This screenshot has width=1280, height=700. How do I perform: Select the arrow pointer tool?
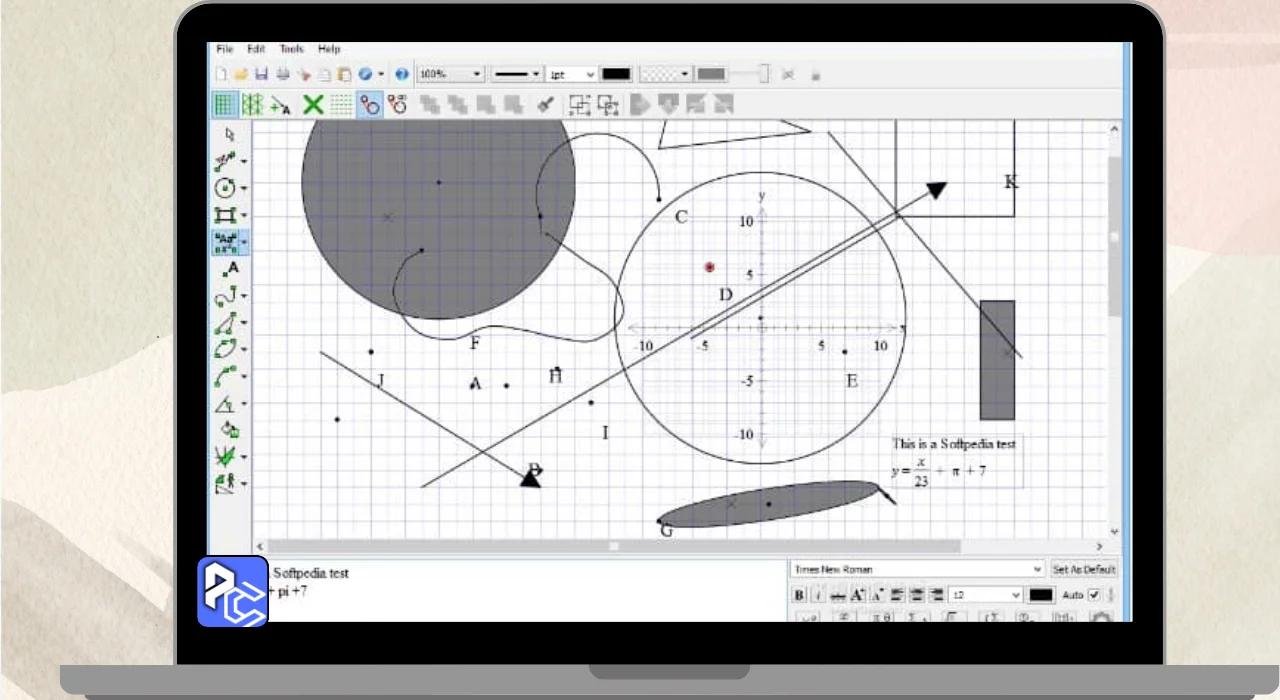coord(230,134)
